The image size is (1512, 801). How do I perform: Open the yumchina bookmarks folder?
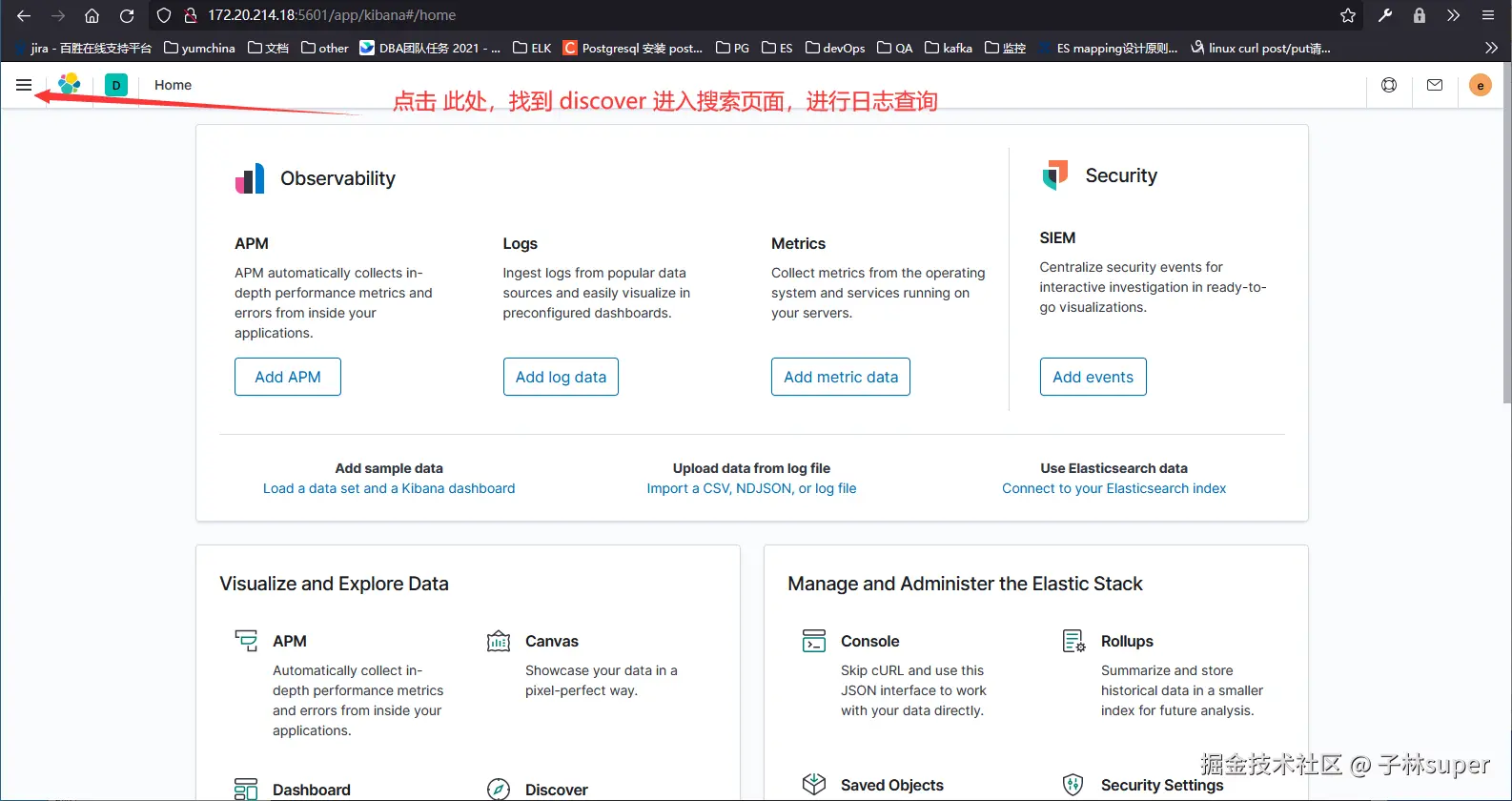[x=199, y=48]
